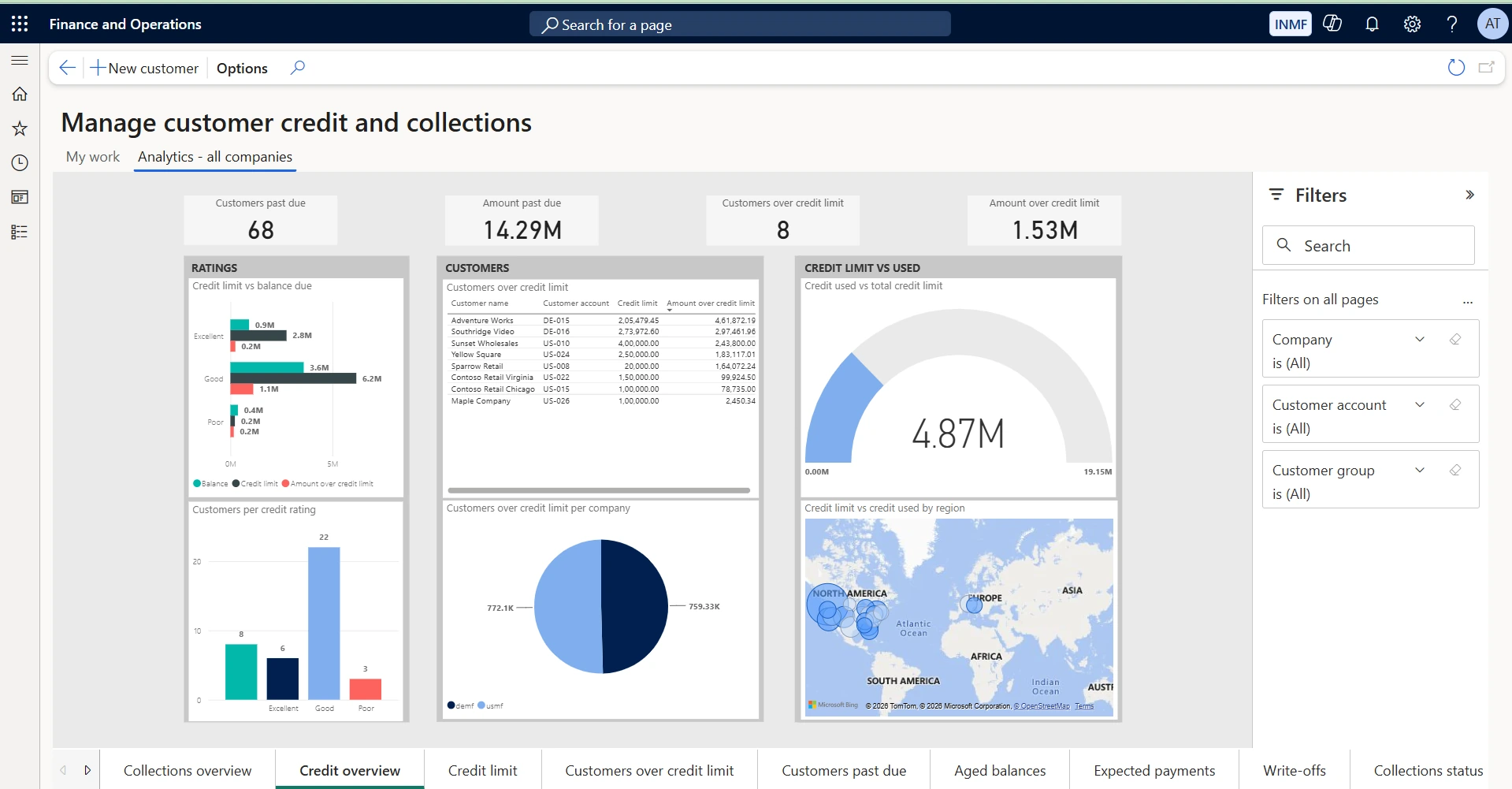Expand the Customer account filter chevron
The height and width of the screenshot is (789, 1512).
(1420, 404)
